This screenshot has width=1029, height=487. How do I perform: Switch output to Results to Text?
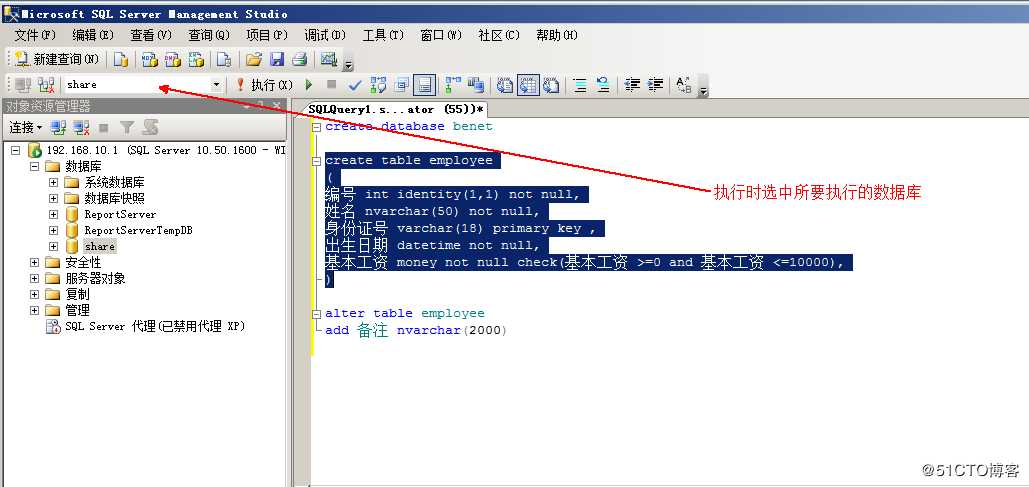[505, 85]
